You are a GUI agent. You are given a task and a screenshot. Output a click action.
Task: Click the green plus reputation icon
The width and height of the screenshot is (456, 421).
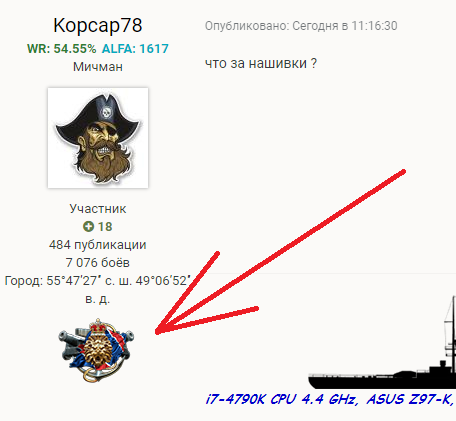(88, 227)
